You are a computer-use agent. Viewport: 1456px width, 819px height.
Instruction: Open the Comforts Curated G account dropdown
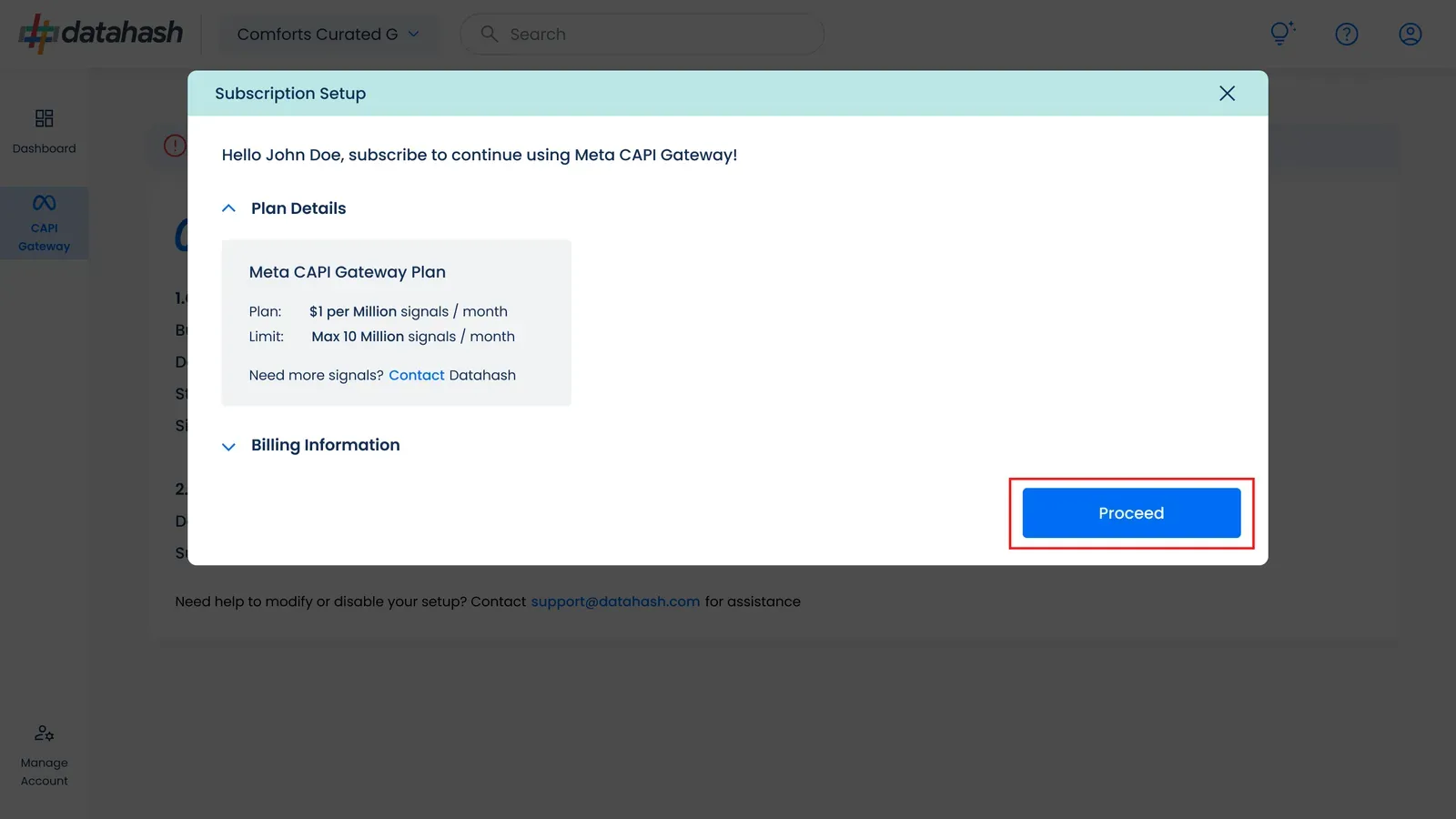point(328,35)
